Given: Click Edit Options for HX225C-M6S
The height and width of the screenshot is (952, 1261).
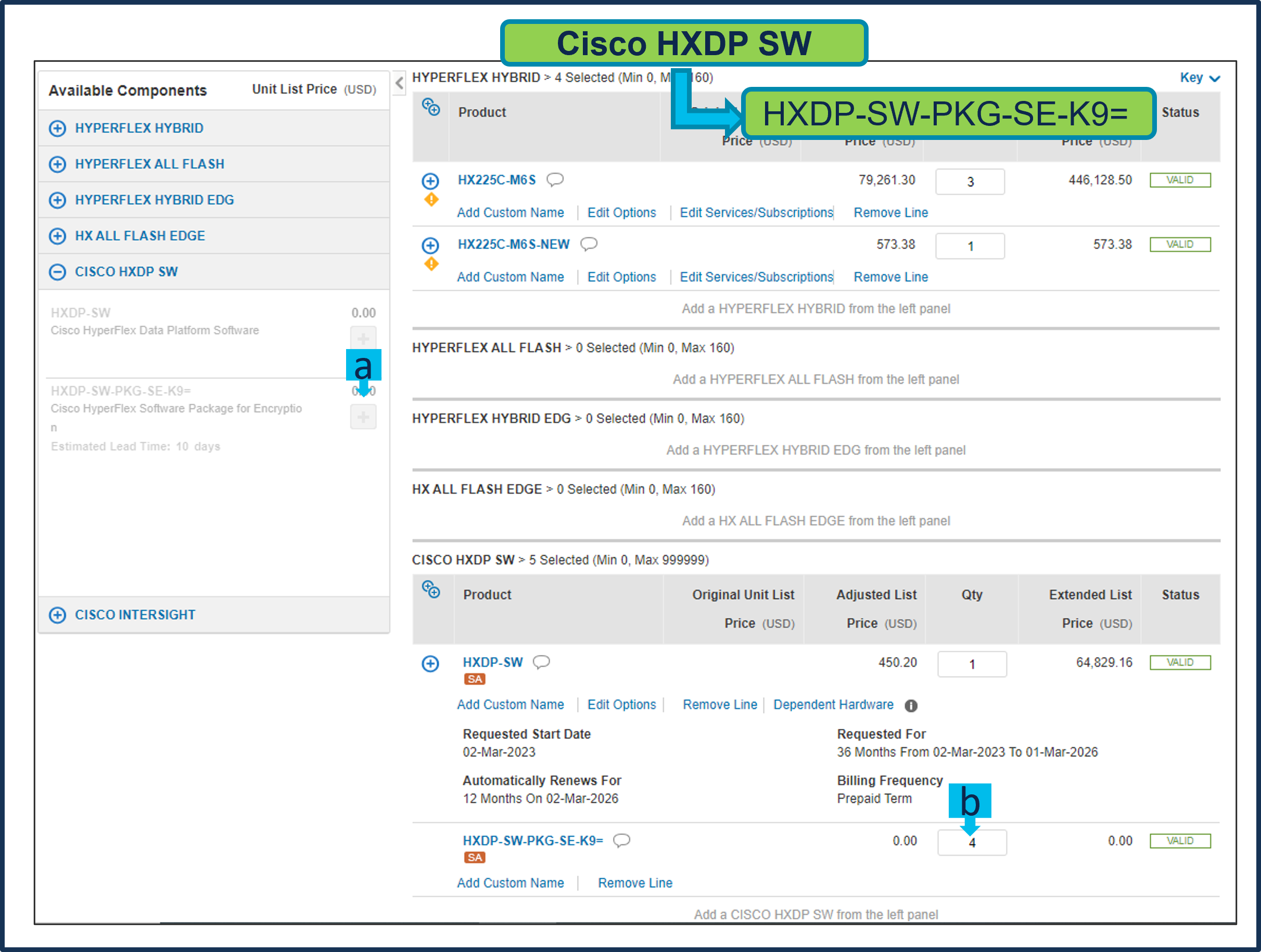Looking at the screenshot, I should coord(621,212).
